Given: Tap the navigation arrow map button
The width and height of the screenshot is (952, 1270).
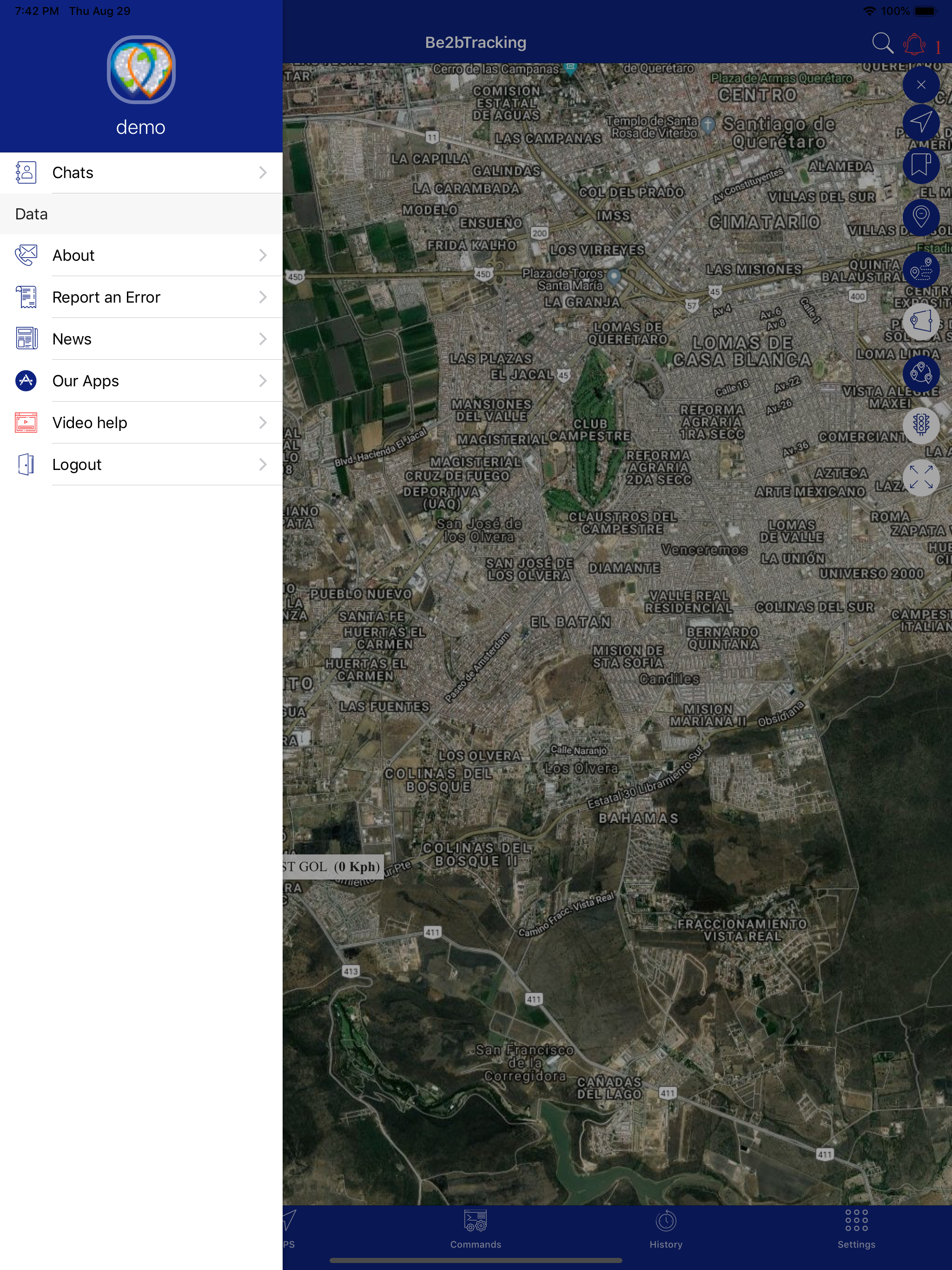Looking at the screenshot, I should (x=920, y=122).
